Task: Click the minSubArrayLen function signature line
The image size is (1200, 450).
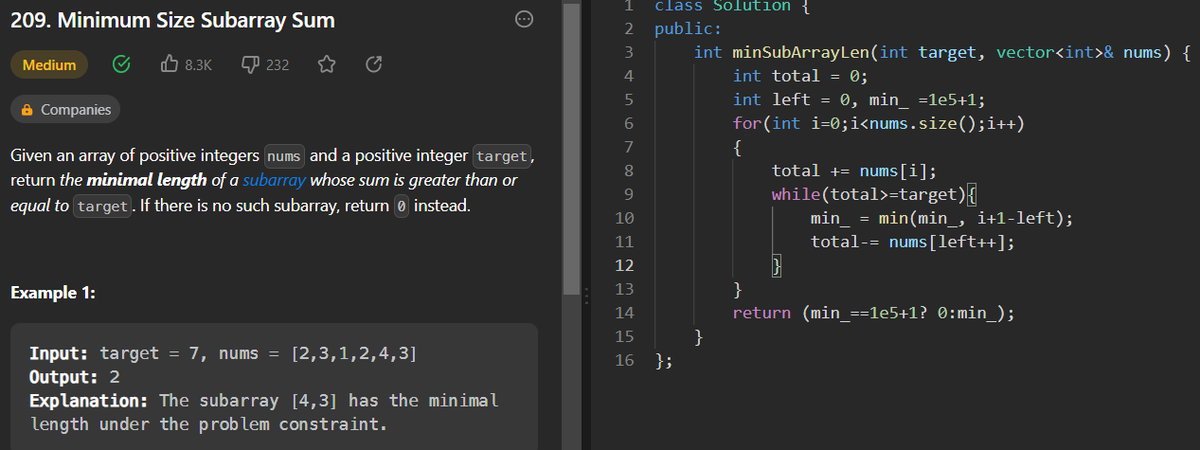Action: pyautogui.click(x=941, y=52)
